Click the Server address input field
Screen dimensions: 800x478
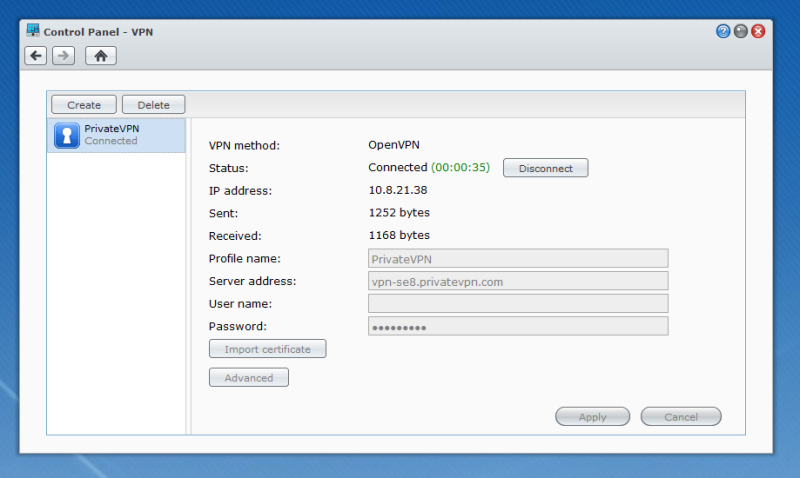coord(518,281)
